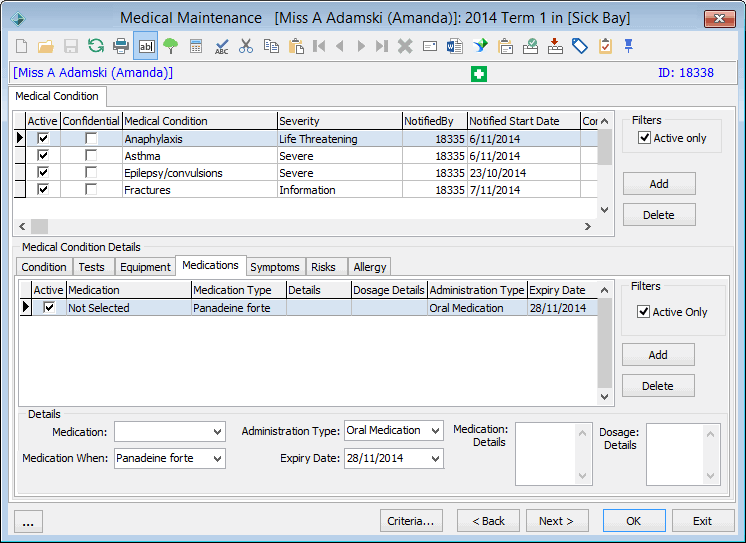The image size is (746, 543).
Task: Switch to the Allergy tab
Action: pyautogui.click(x=370, y=267)
